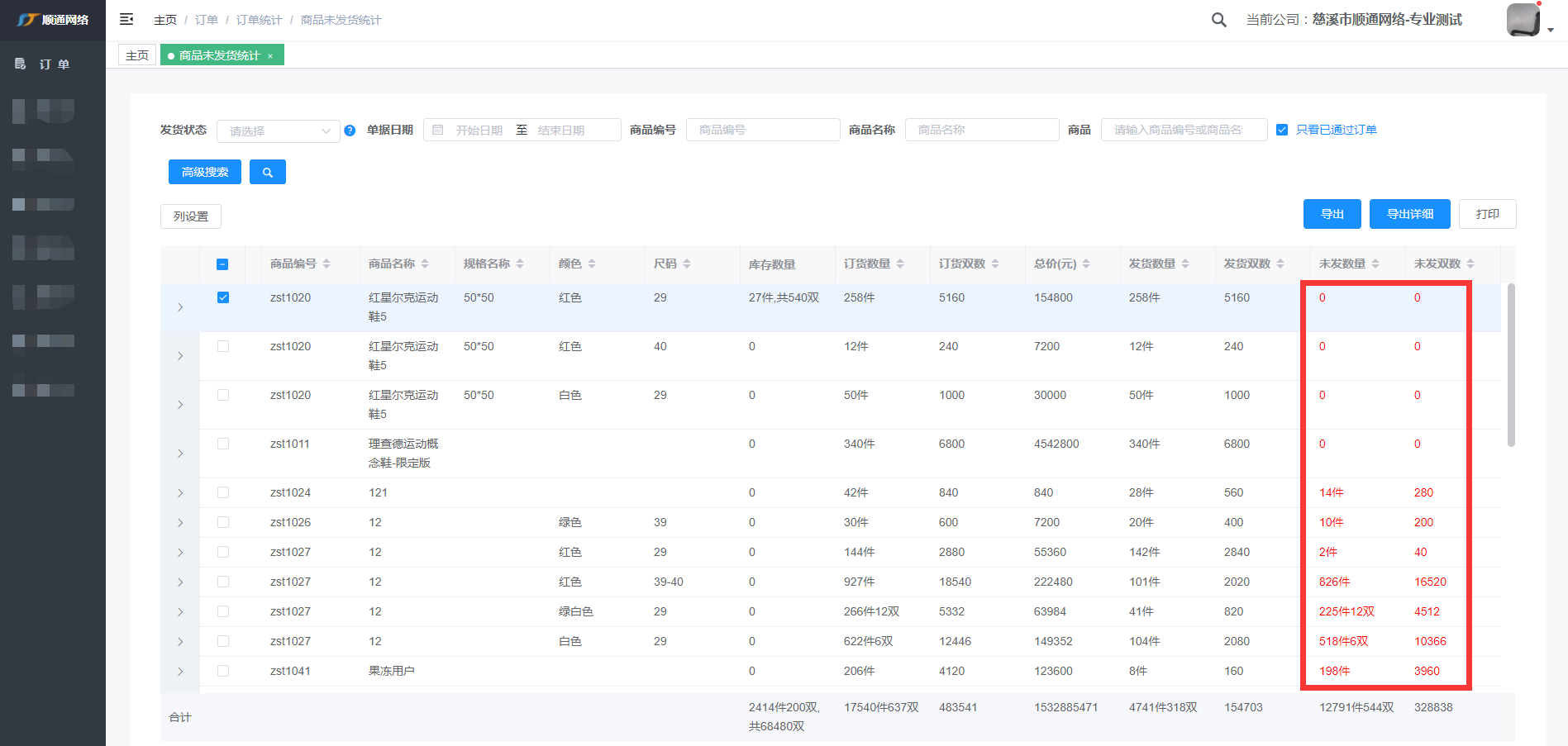
Task: Uncheck the first zst1020 row checkbox
Action: click(223, 297)
